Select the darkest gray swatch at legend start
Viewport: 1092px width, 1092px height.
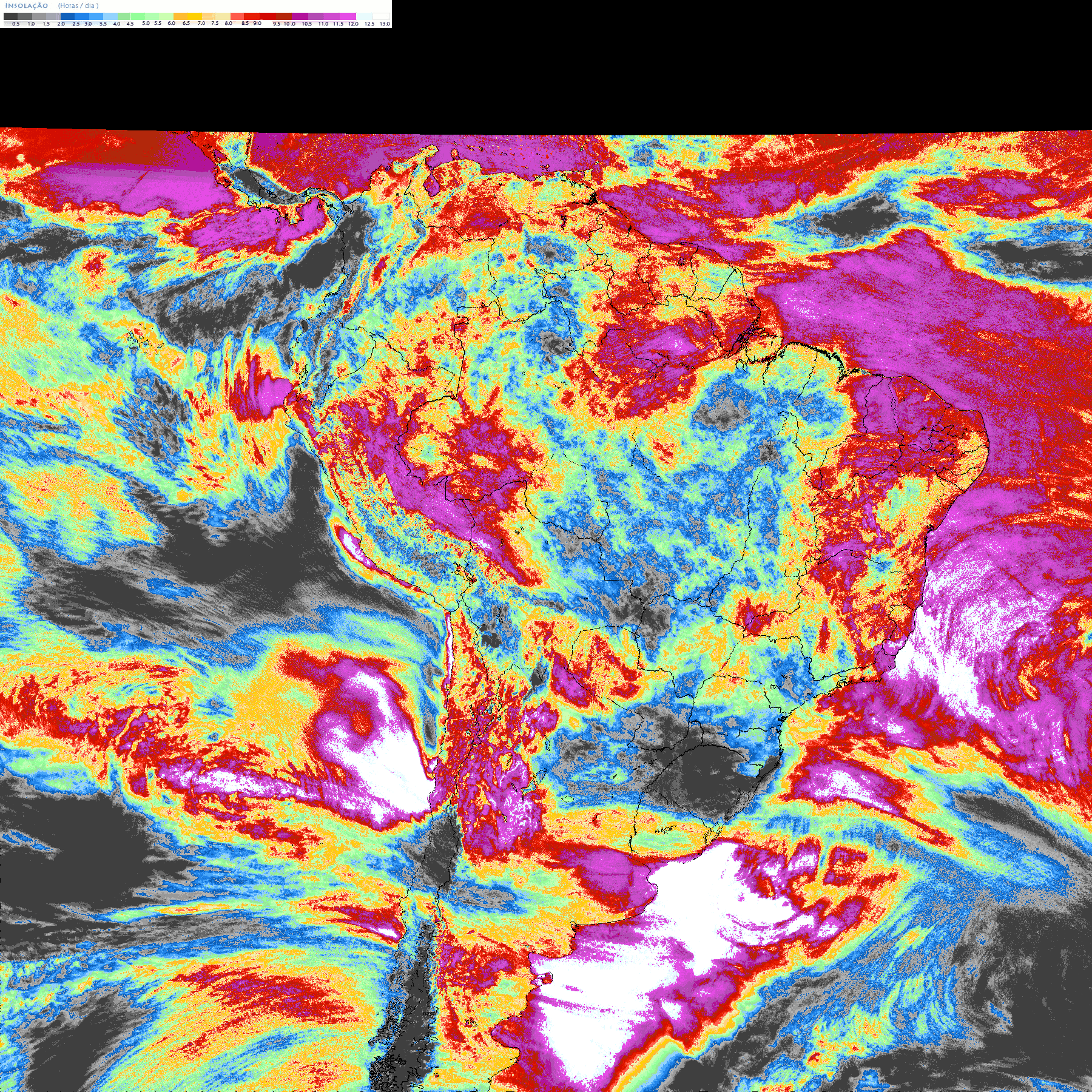pyautogui.click(x=10, y=16)
